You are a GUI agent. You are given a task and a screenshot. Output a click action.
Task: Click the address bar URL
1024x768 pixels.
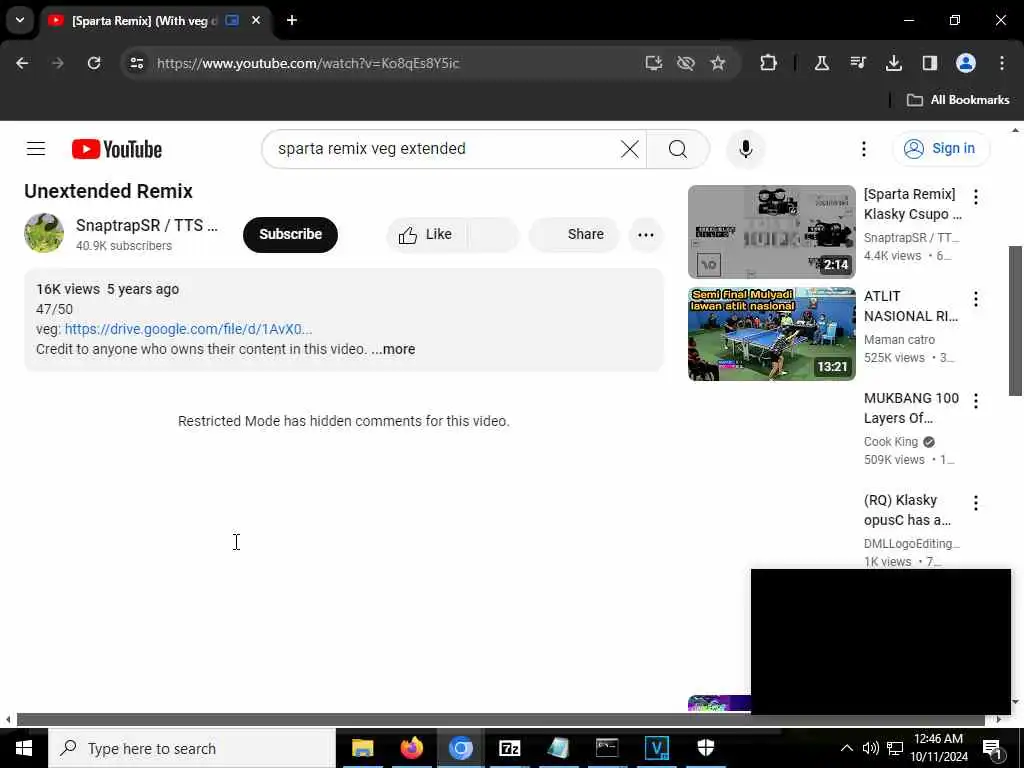308,63
